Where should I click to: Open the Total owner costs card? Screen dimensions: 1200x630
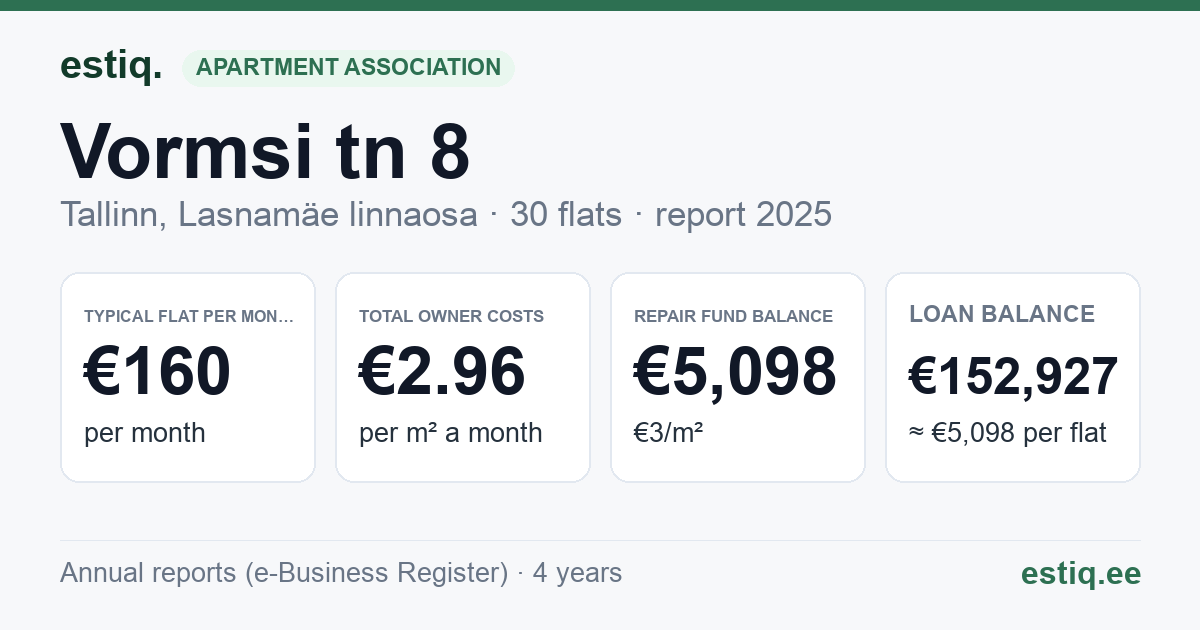pos(463,377)
